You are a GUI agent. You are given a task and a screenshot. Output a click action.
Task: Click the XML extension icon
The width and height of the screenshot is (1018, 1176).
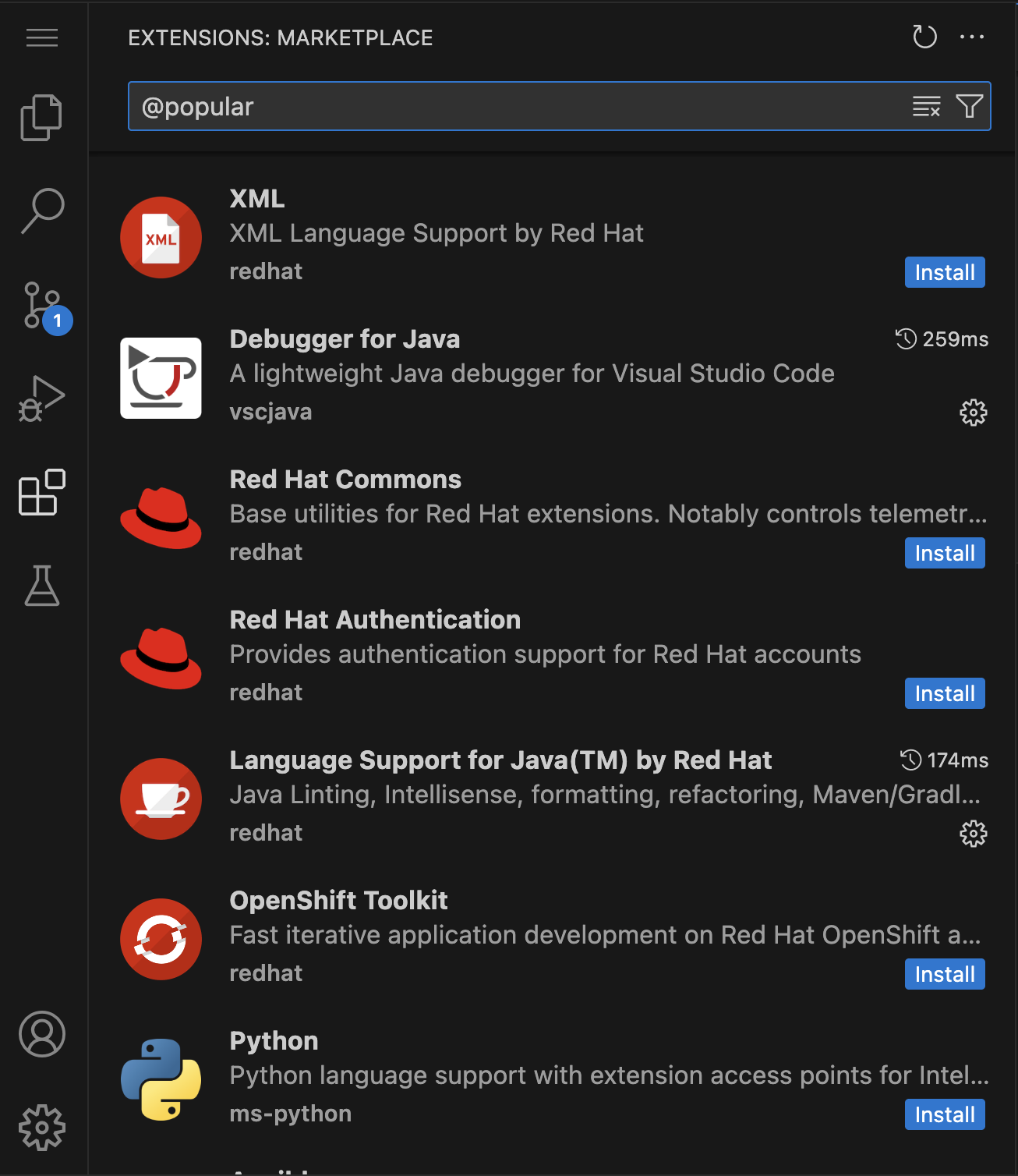click(x=161, y=237)
